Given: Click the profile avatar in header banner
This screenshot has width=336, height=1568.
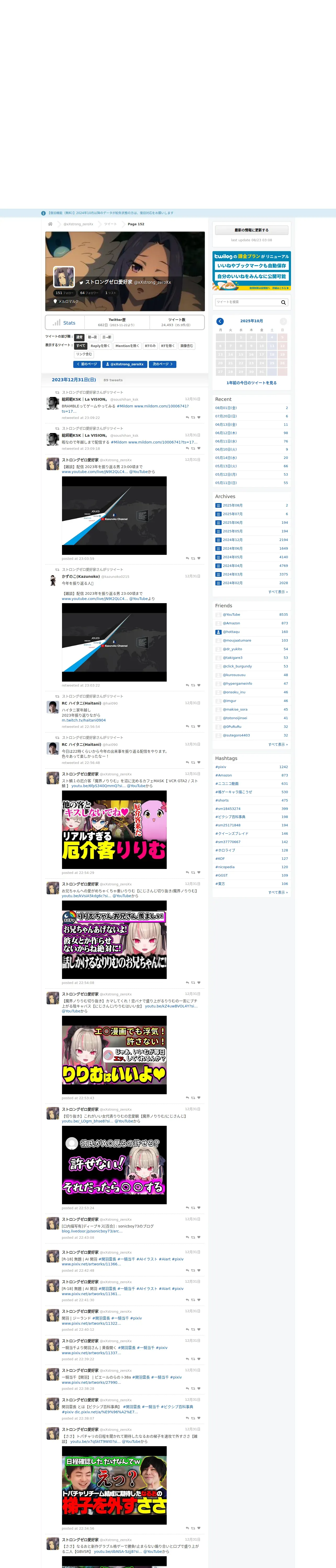Looking at the screenshot, I should [x=64, y=277].
